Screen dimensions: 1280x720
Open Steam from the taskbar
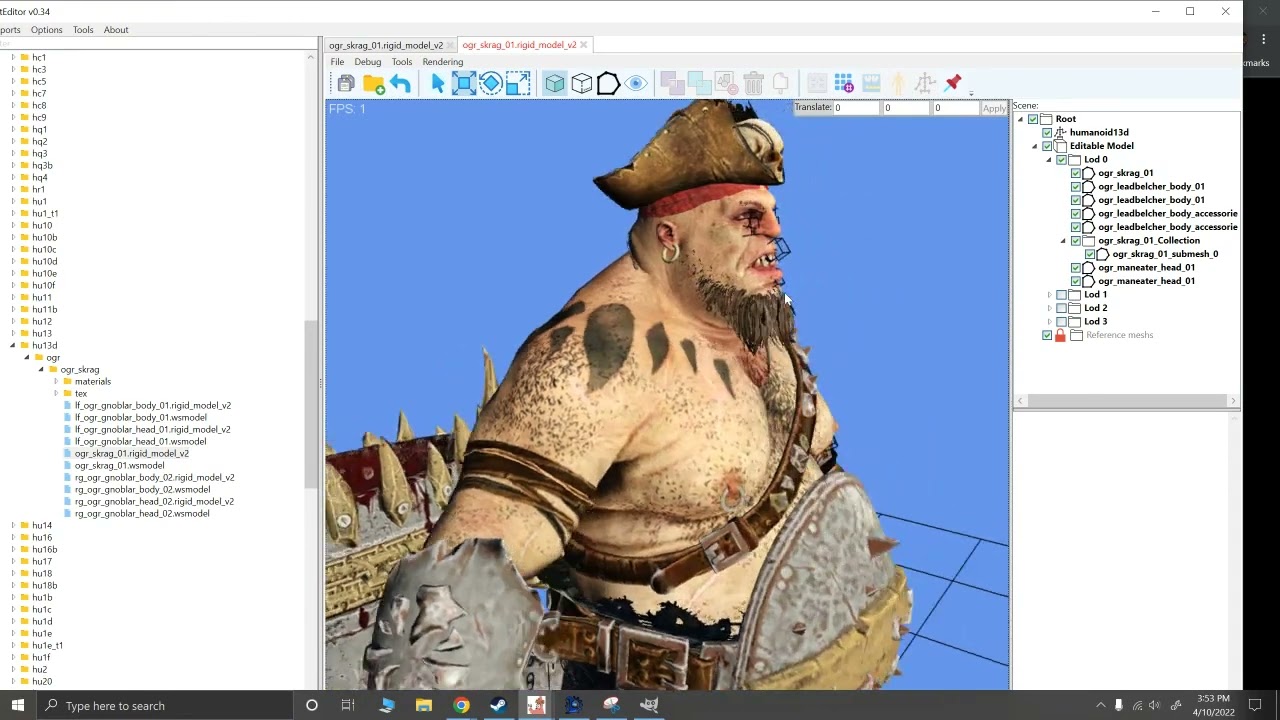click(x=498, y=705)
